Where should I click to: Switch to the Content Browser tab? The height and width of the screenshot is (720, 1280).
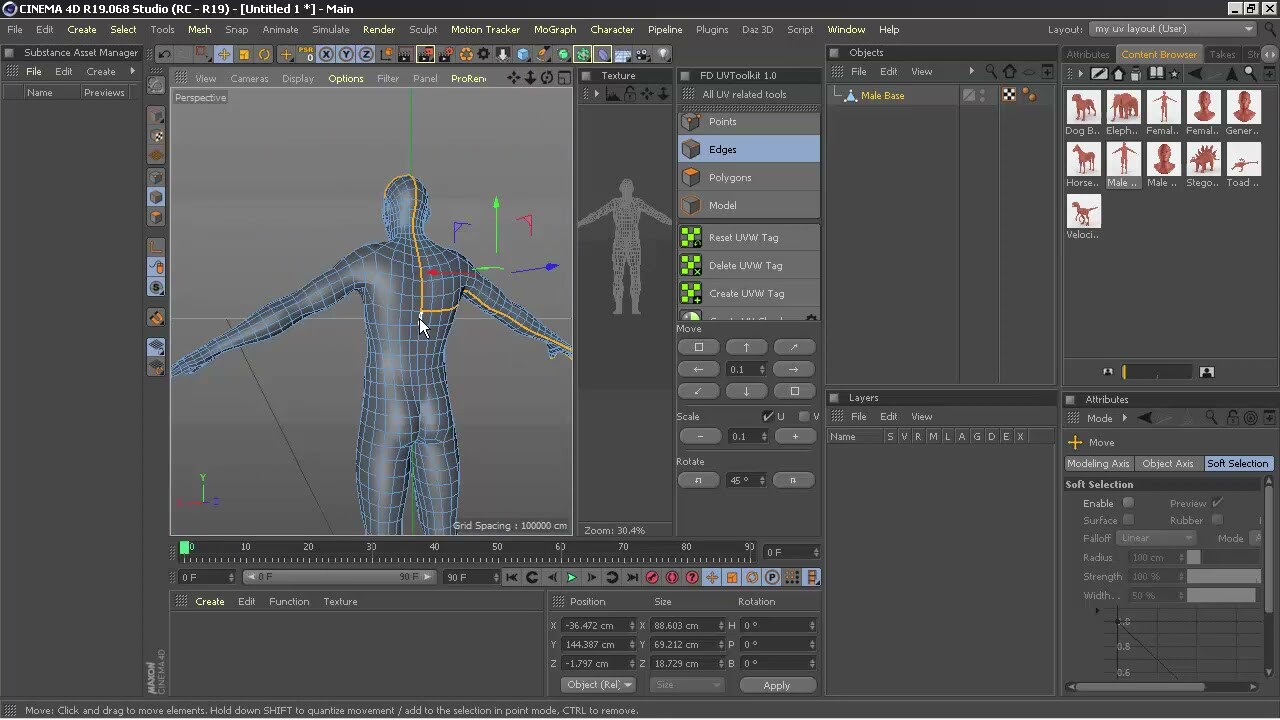tap(1159, 54)
